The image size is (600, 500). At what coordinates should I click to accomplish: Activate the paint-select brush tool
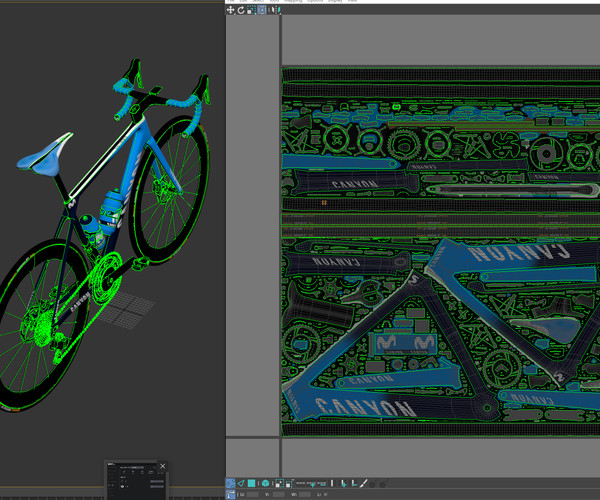(364, 483)
